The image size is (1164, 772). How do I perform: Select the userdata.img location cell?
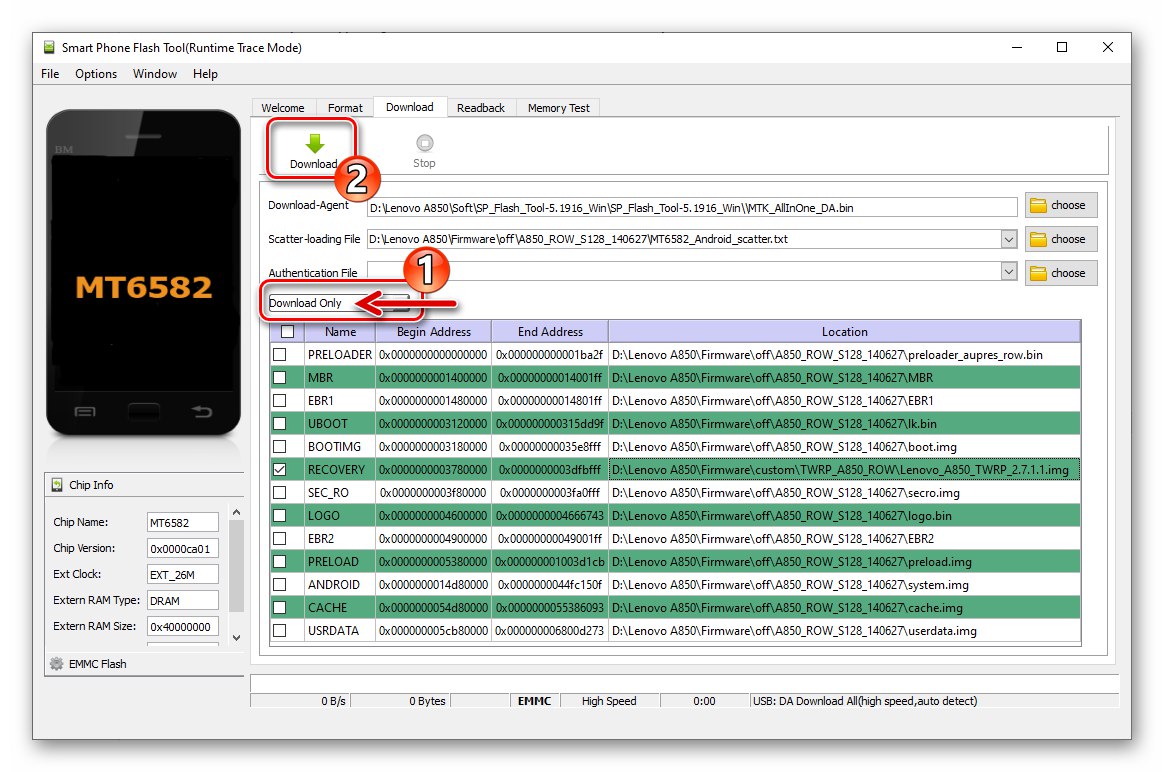(x=845, y=631)
